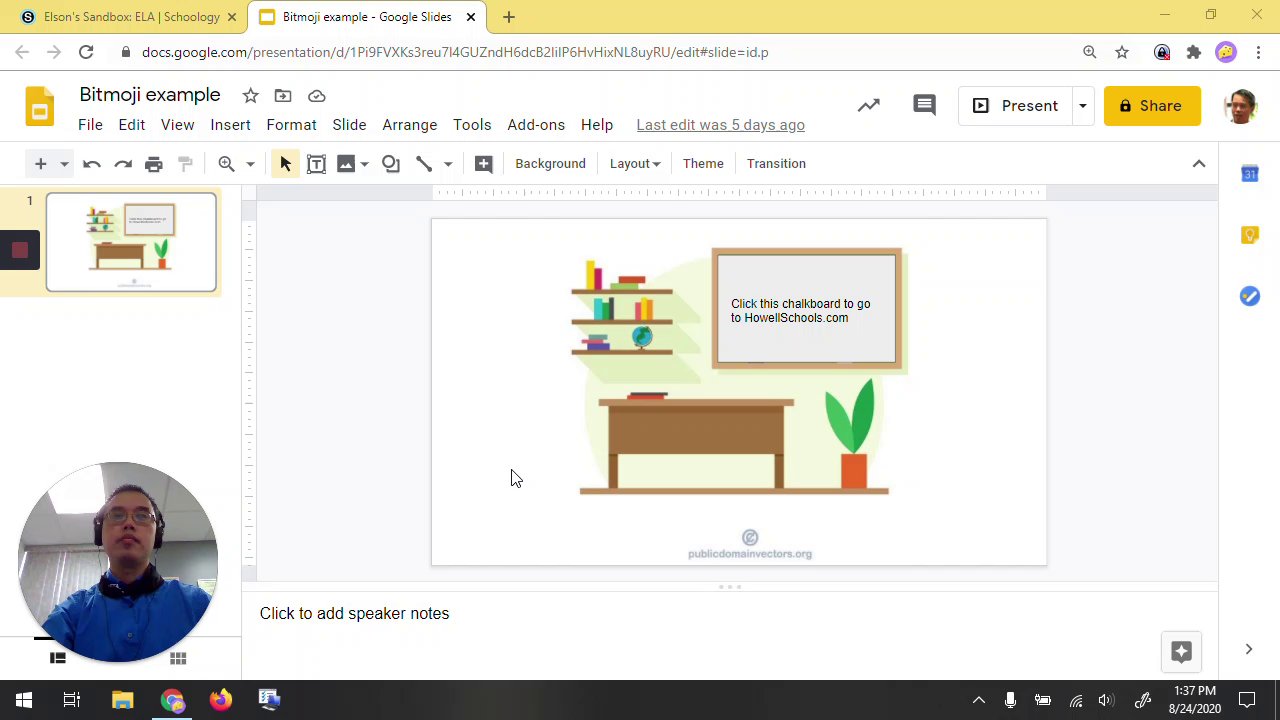Open the File menu
The width and height of the screenshot is (1280, 720).
(90, 125)
